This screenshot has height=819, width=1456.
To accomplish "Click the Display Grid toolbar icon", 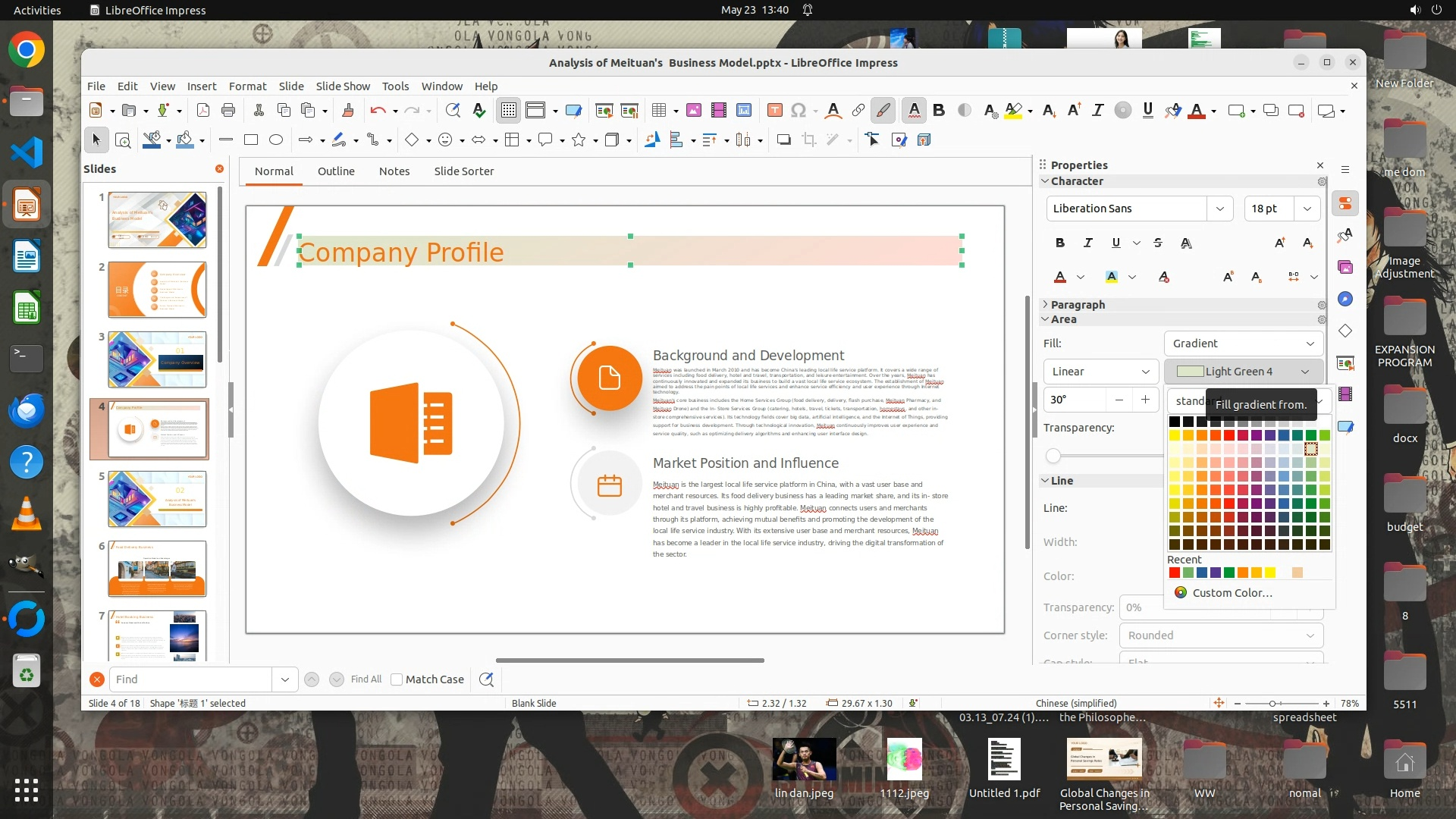I will tap(508, 111).
